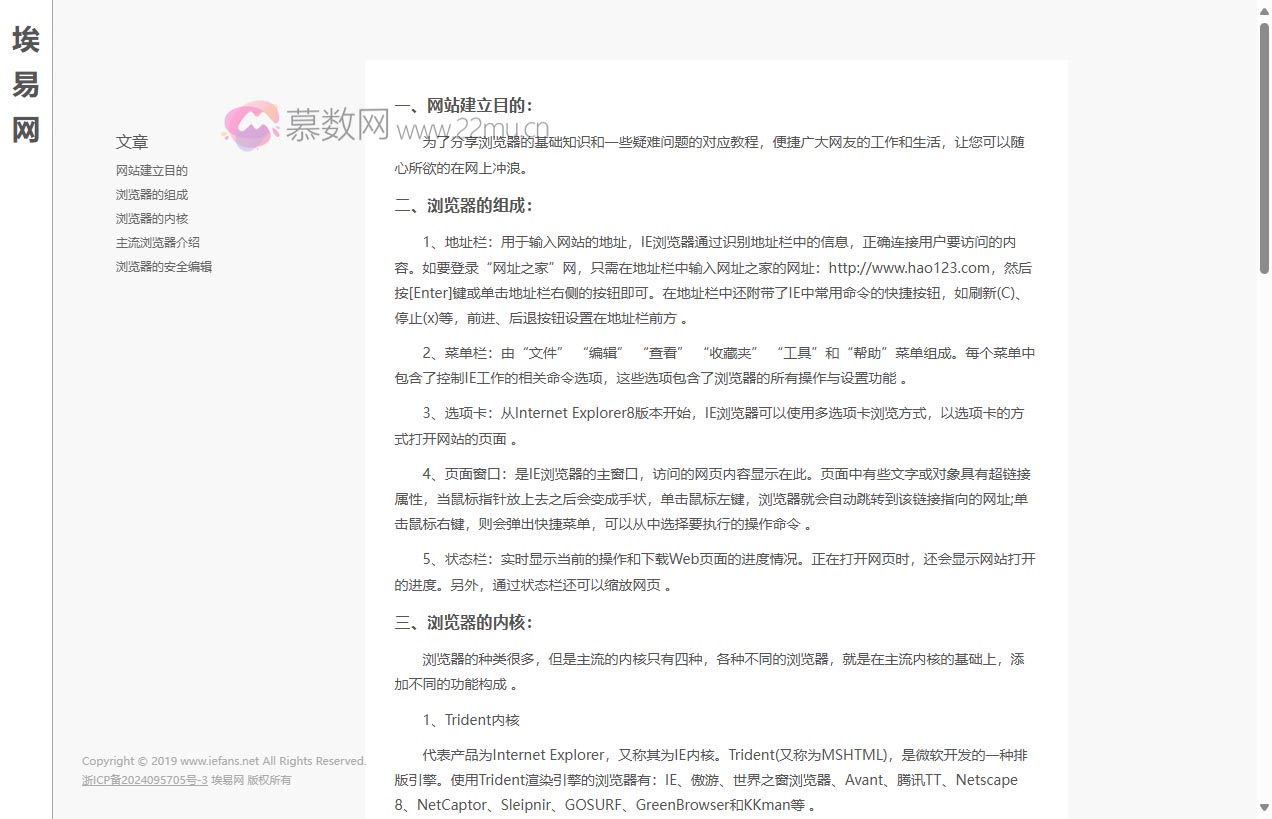This screenshot has width=1272, height=819.
Task: Open sidebar article link 网站建立目的
Action: point(151,170)
